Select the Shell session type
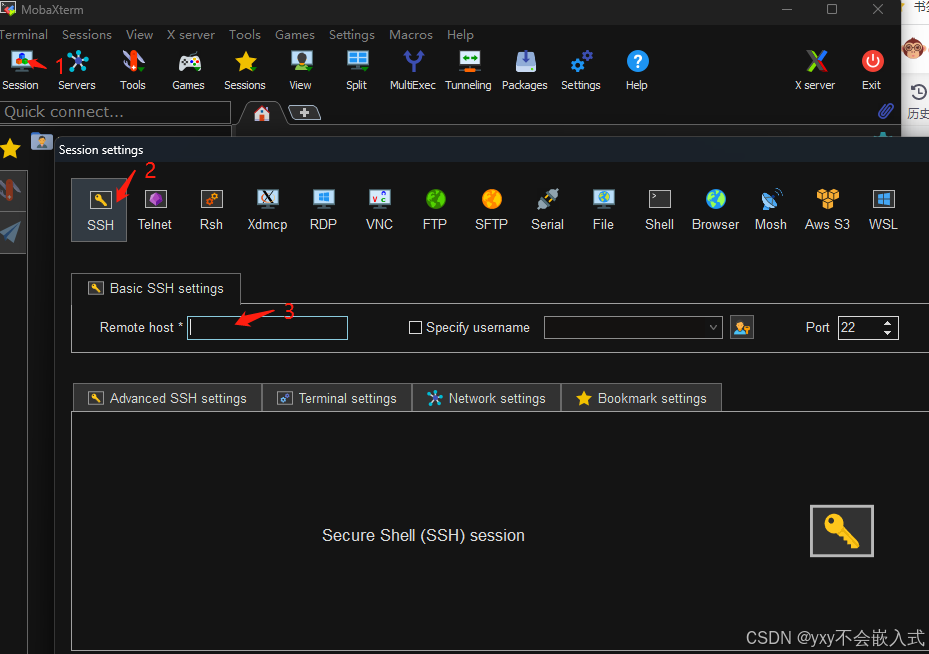 pyautogui.click(x=659, y=210)
